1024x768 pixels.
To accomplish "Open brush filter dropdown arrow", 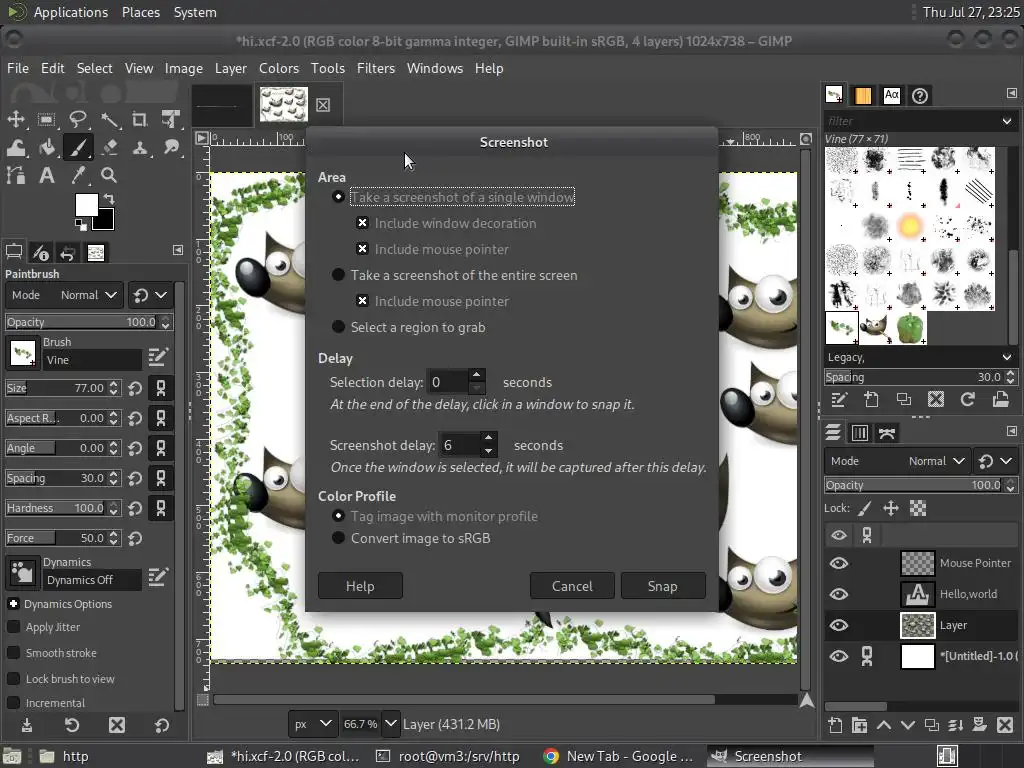I will coord(1006,121).
